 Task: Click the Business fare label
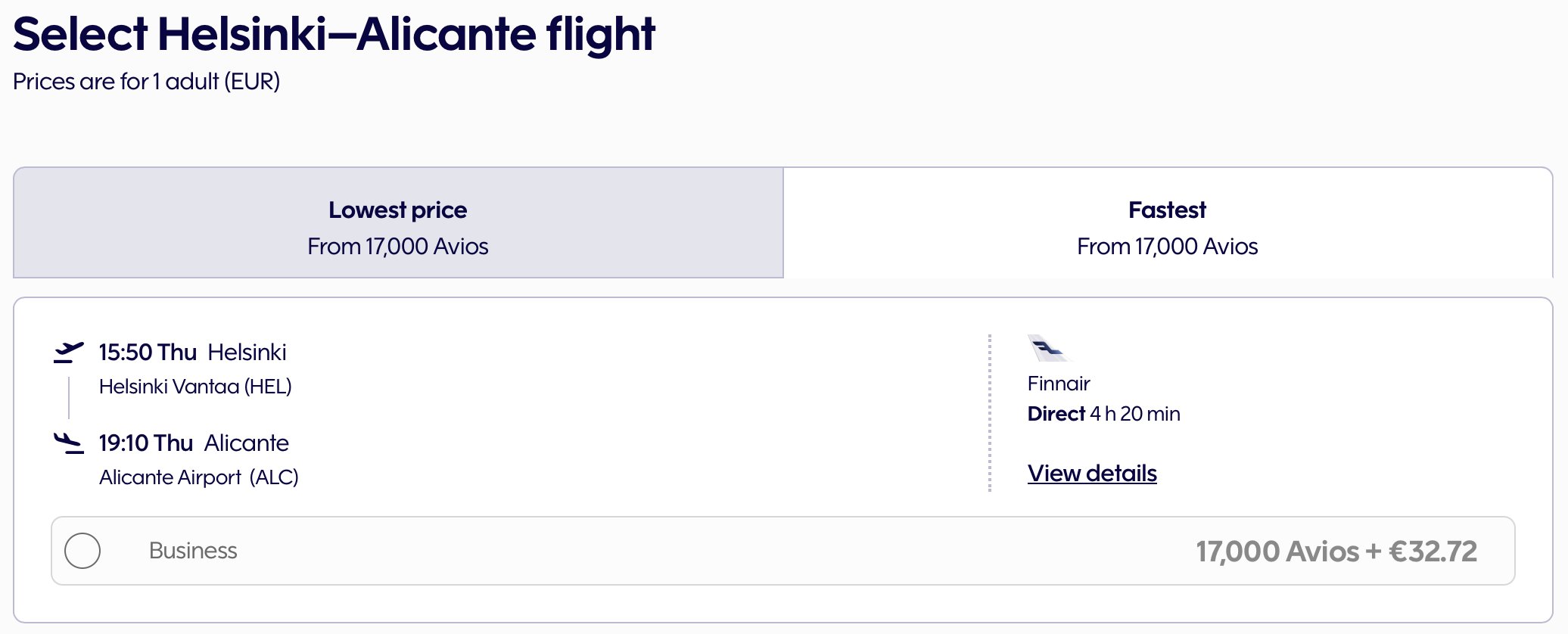click(193, 551)
